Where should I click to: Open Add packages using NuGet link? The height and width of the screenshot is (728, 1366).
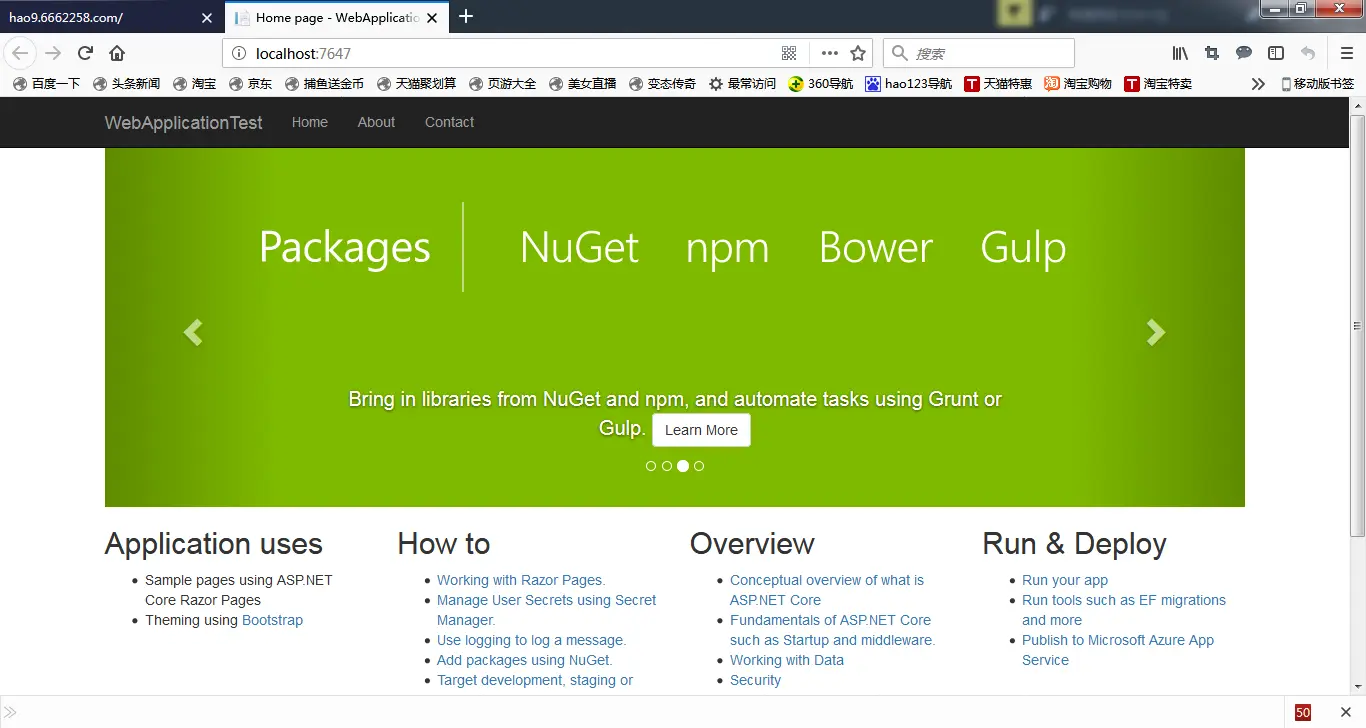tap(524, 660)
